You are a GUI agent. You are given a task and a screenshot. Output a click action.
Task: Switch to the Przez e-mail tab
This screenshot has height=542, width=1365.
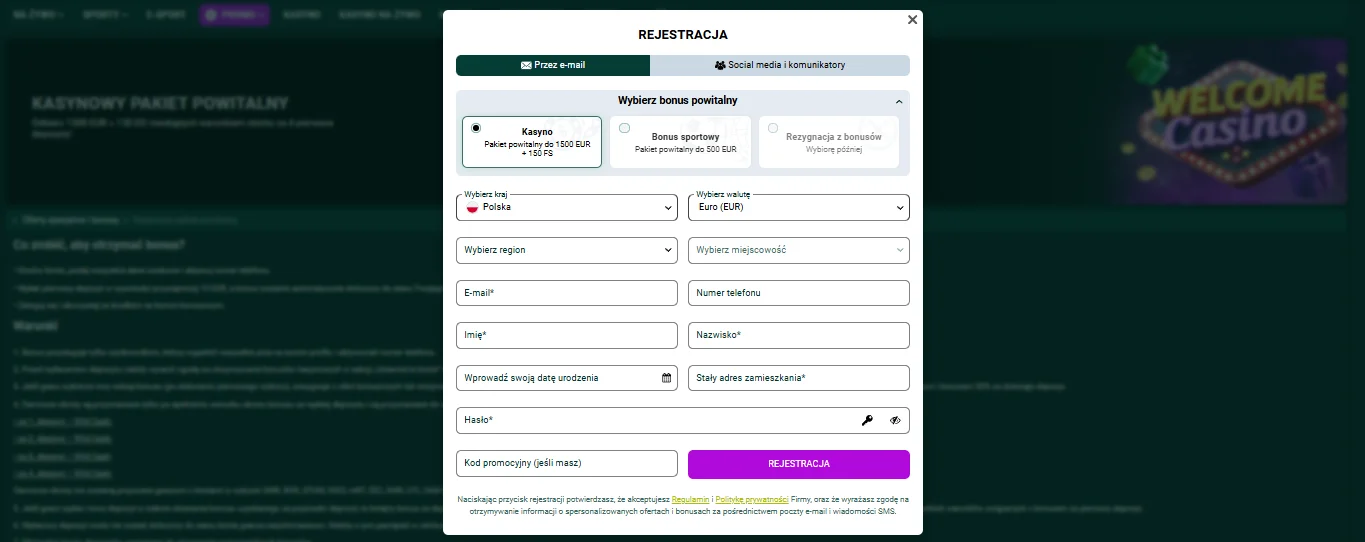pyautogui.click(x=553, y=65)
